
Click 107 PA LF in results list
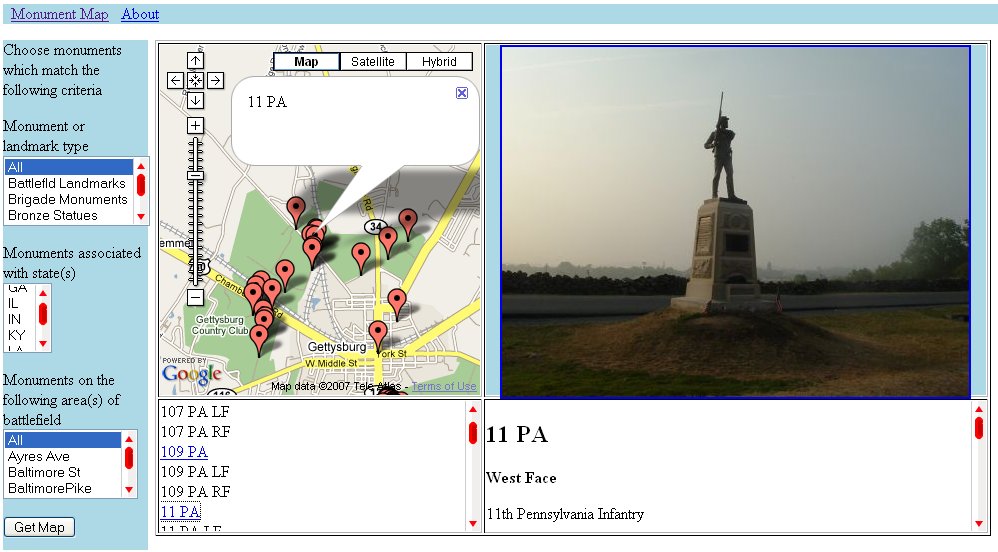[x=195, y=412]
